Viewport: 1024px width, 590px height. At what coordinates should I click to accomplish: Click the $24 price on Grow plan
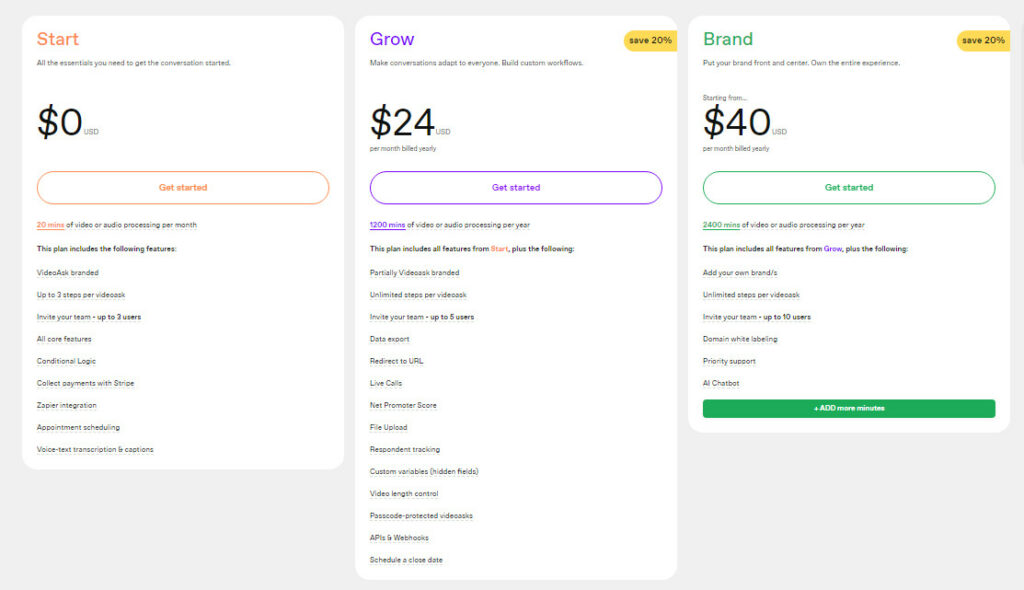(x=400, y=120)
